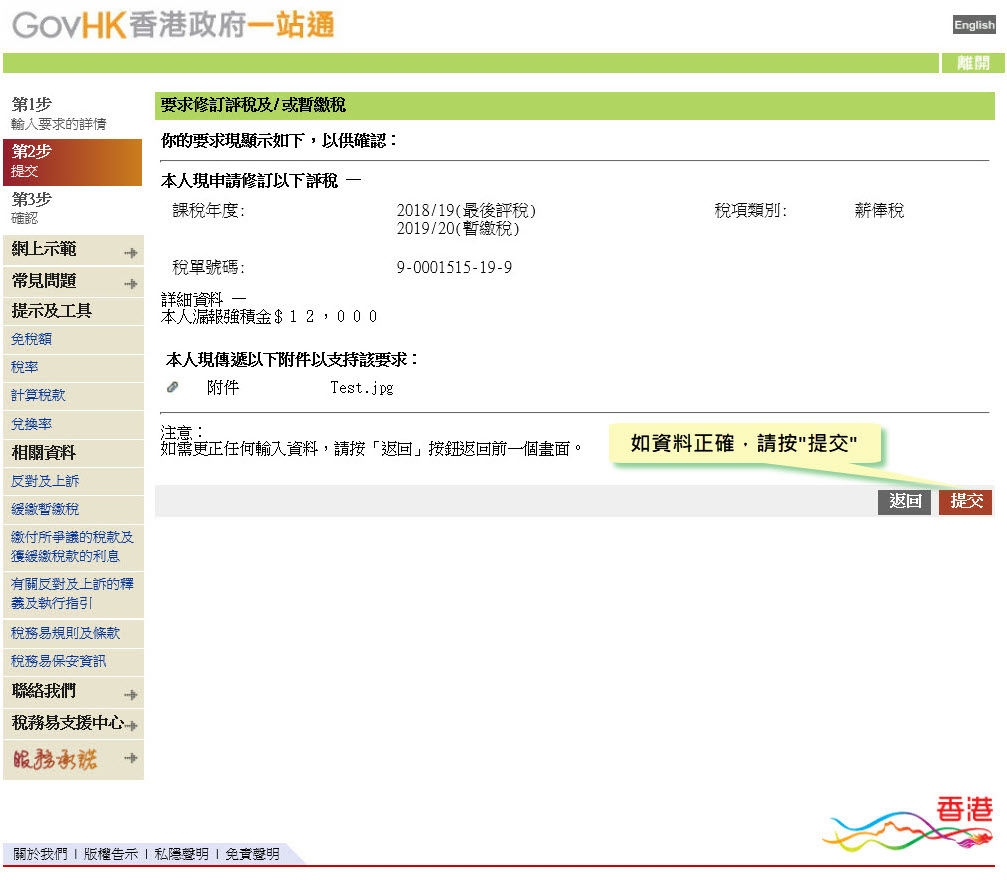Select 第2步 提交 step

73,162
